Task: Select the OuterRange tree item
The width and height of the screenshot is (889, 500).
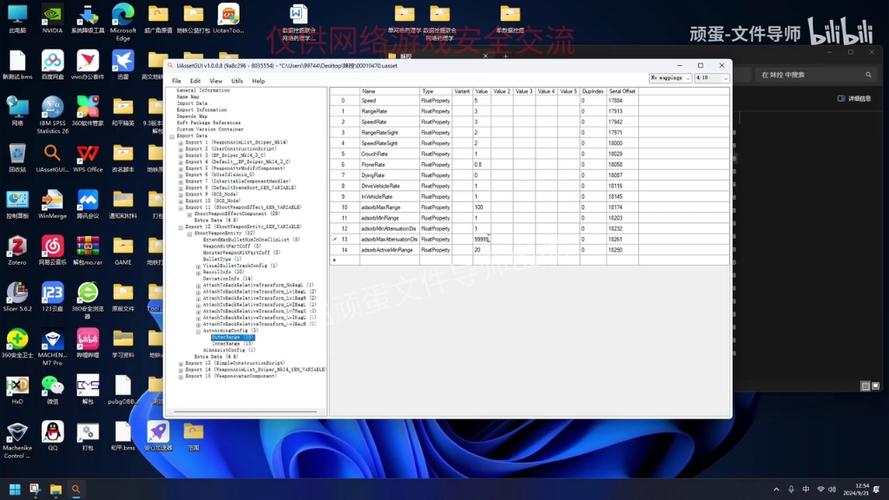Action: pos(233,337)
